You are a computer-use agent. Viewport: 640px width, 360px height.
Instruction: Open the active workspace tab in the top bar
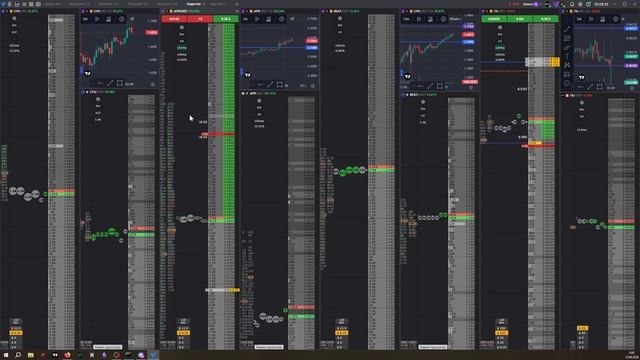tap(193, 4)
